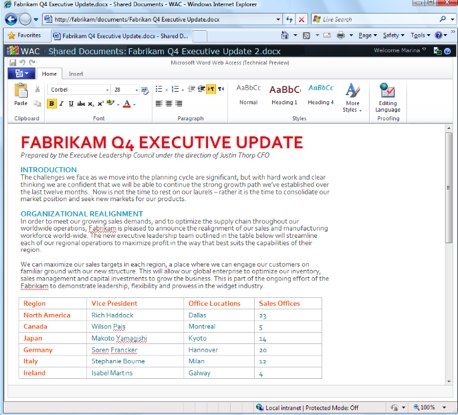The width and height of the screenshot is (458, 415).
Task: Toggle left-to-right text direction
Action: 211,89
